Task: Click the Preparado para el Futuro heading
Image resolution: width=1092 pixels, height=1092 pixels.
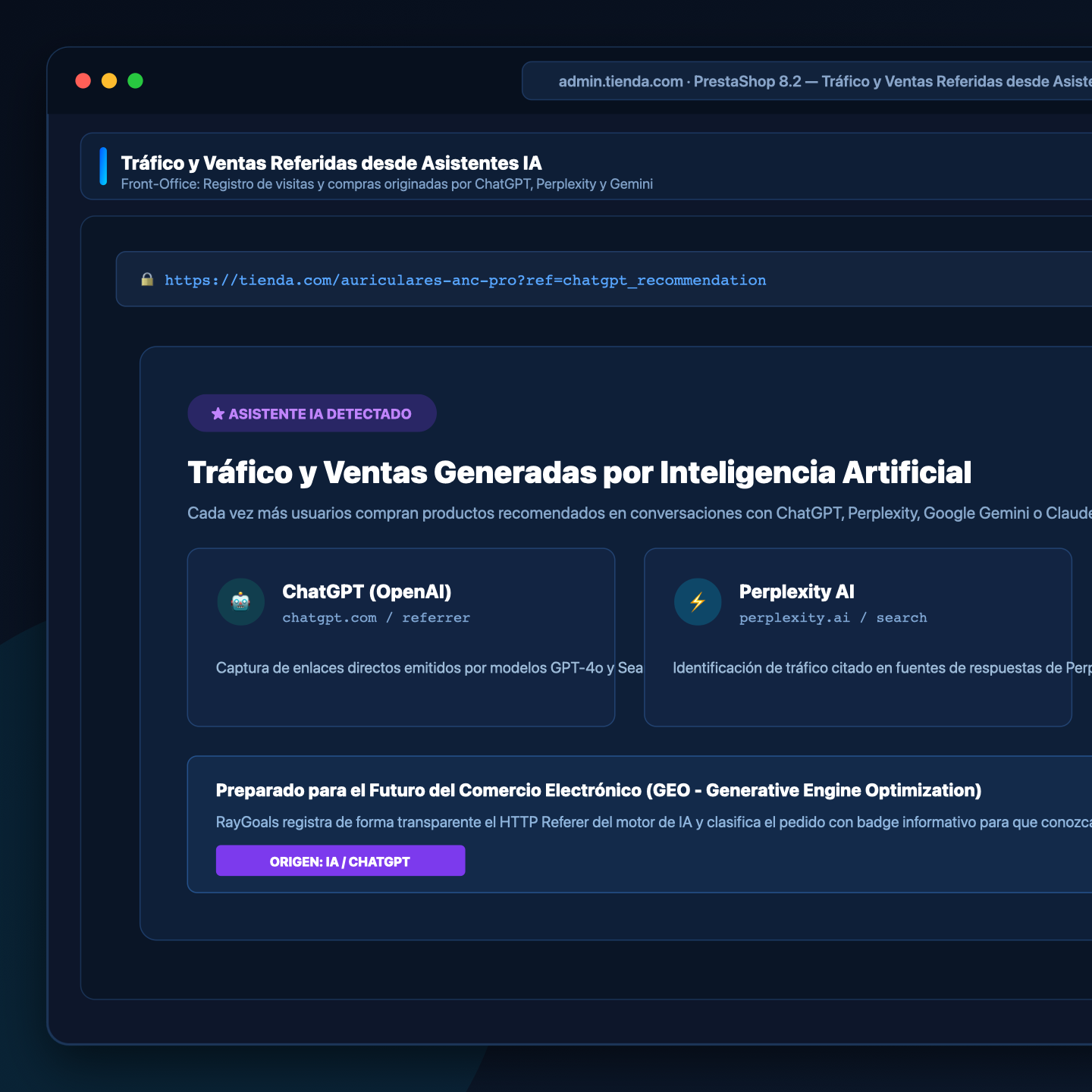Action: click(x=598, y=790)
